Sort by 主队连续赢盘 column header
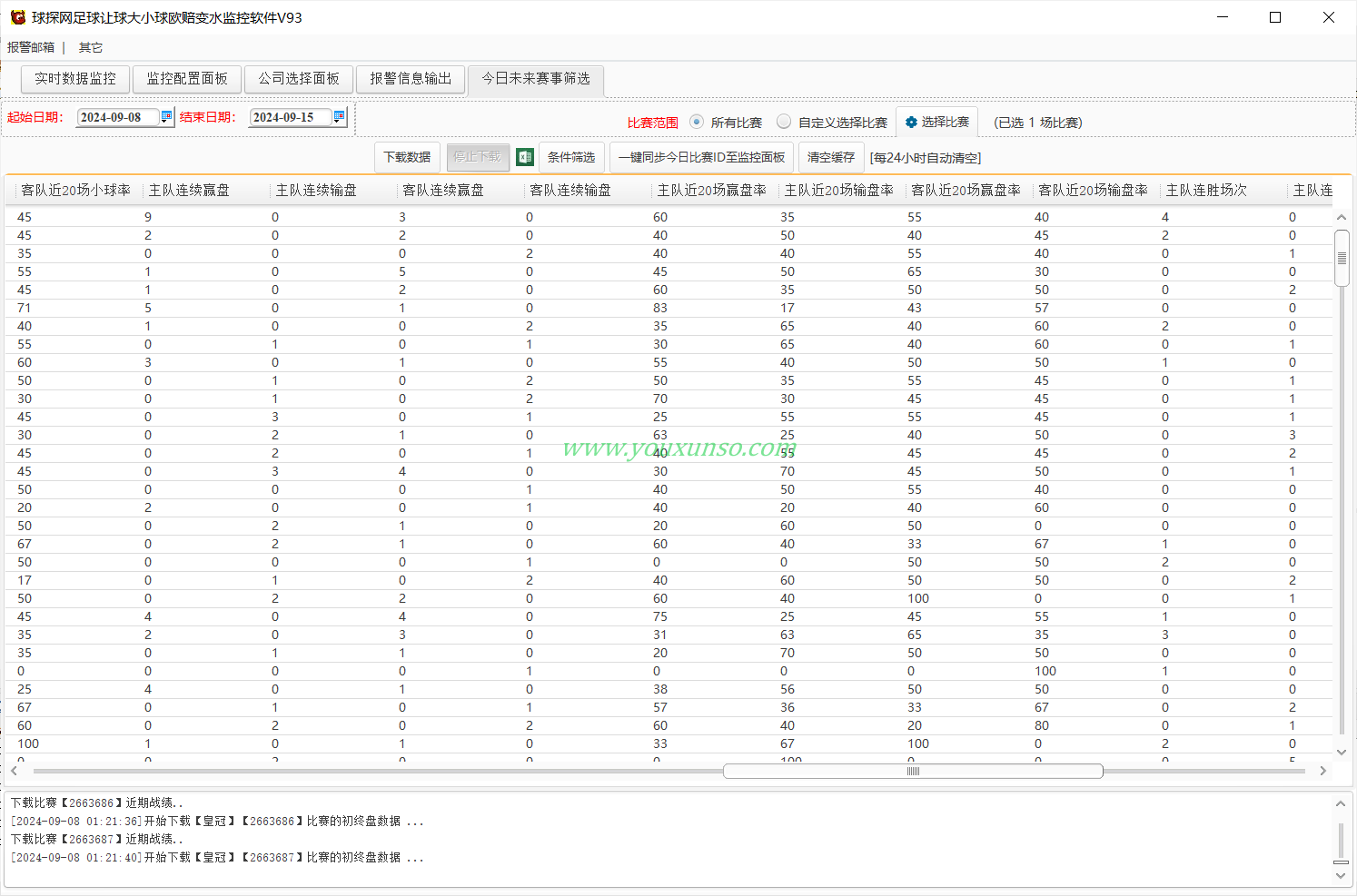 tap(207, 190)
